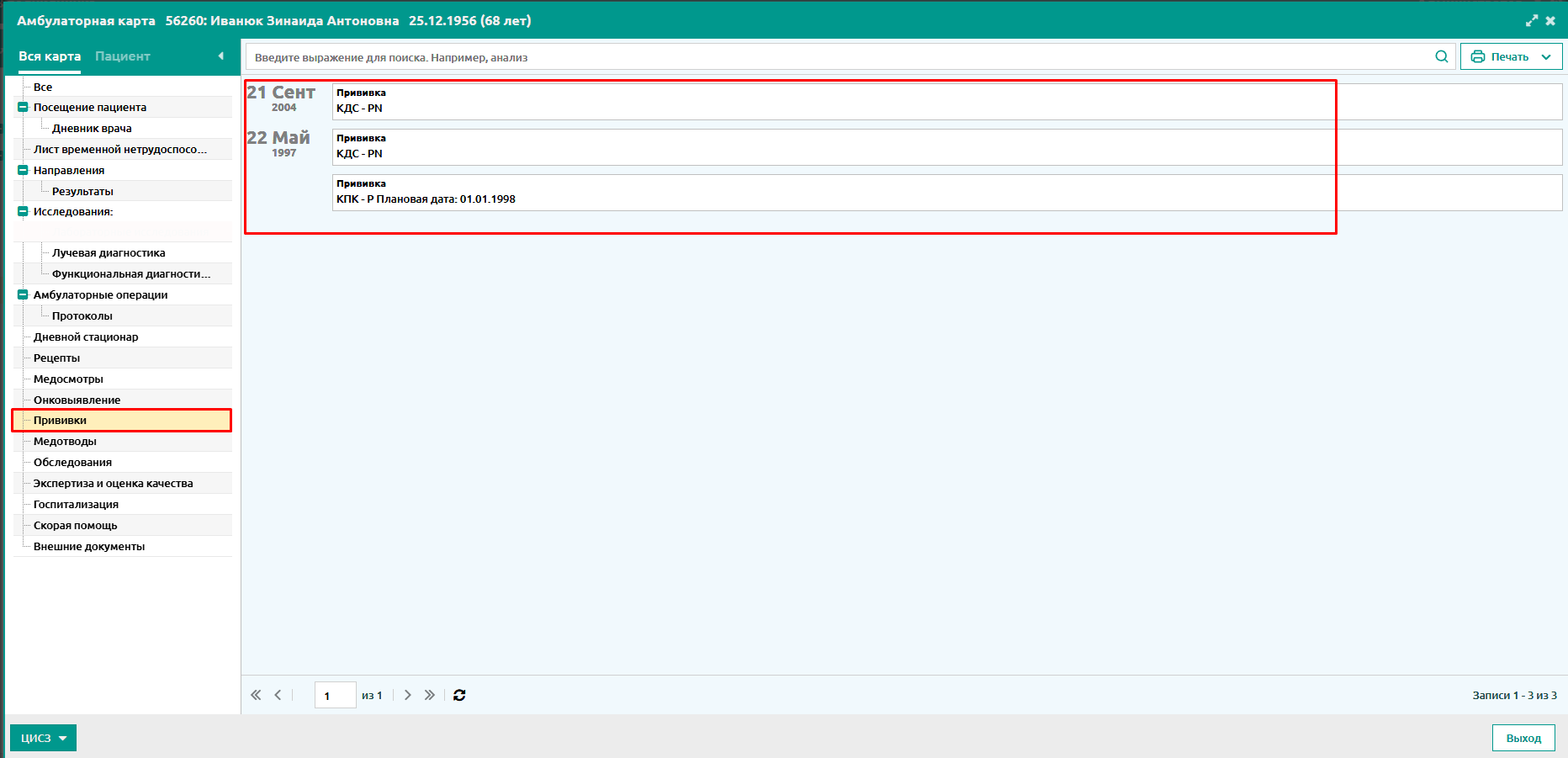The image size is (1568, 758).
Task: Go to the first page of records
Action: tap(256, 695)
